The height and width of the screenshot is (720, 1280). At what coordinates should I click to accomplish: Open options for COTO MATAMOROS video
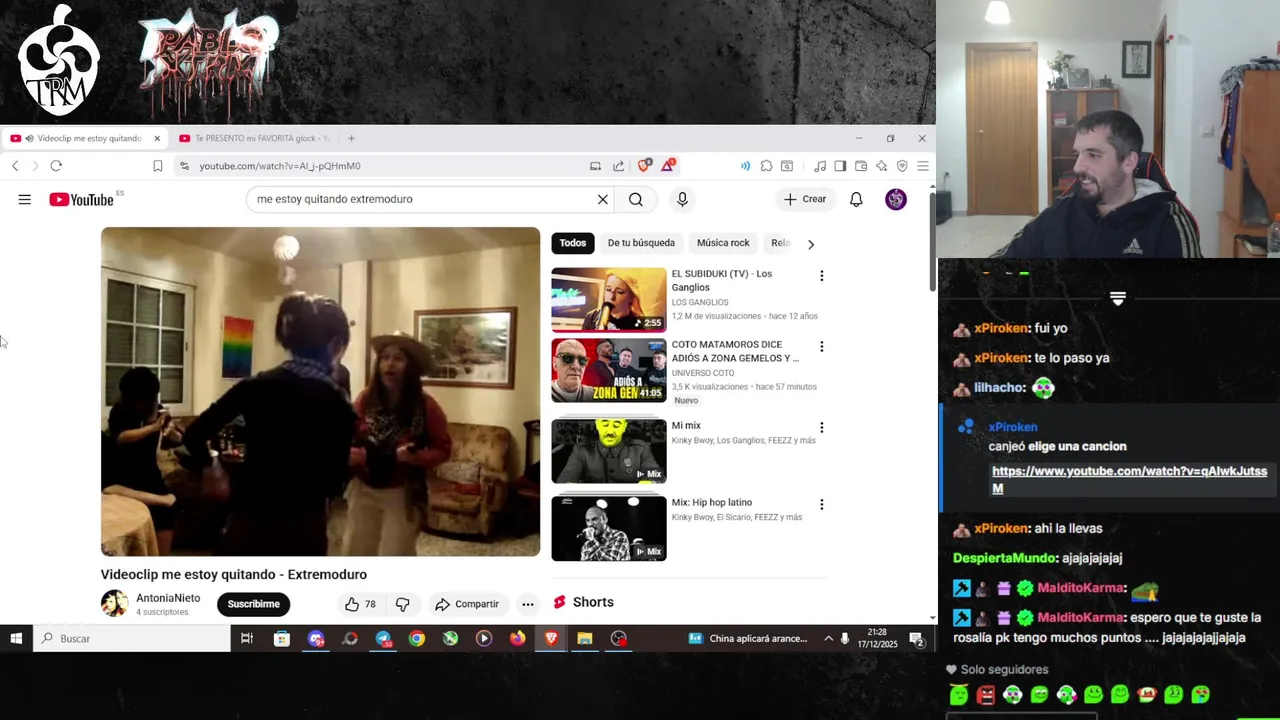point(822,347)
